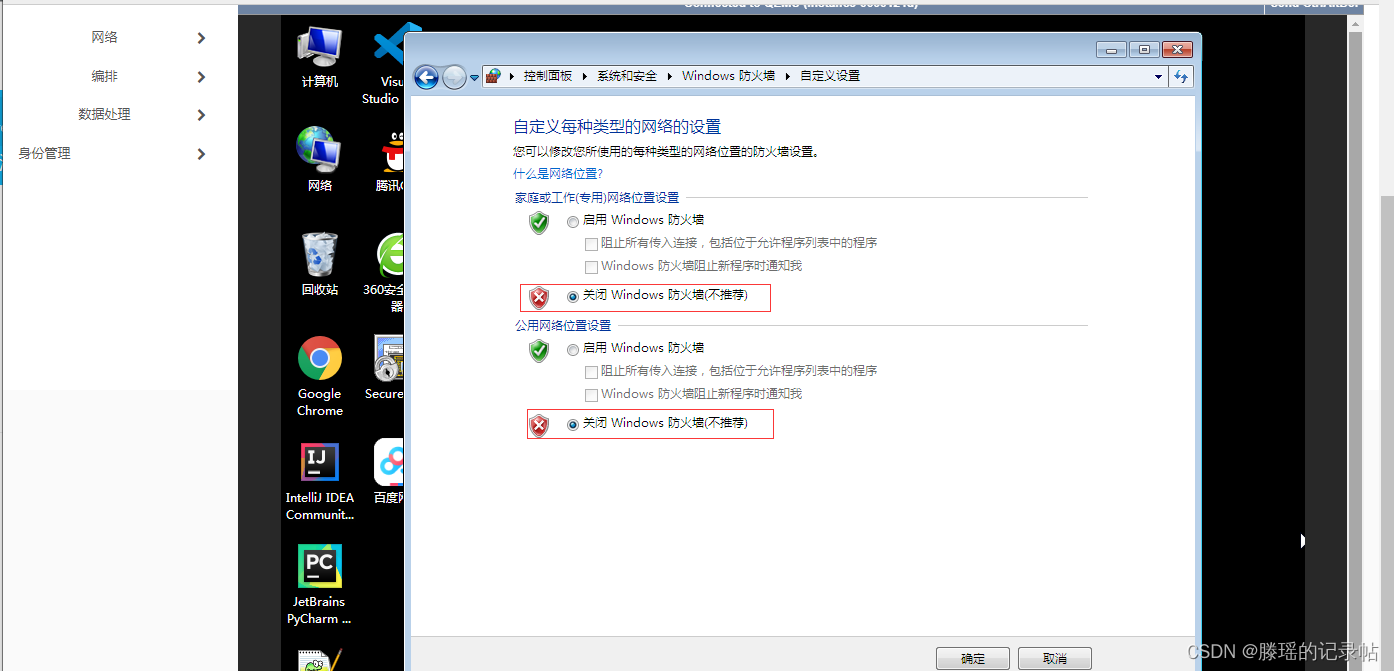Click 自定义设置 breadcrumb segment
The image size is (1394, 671).
830,76
